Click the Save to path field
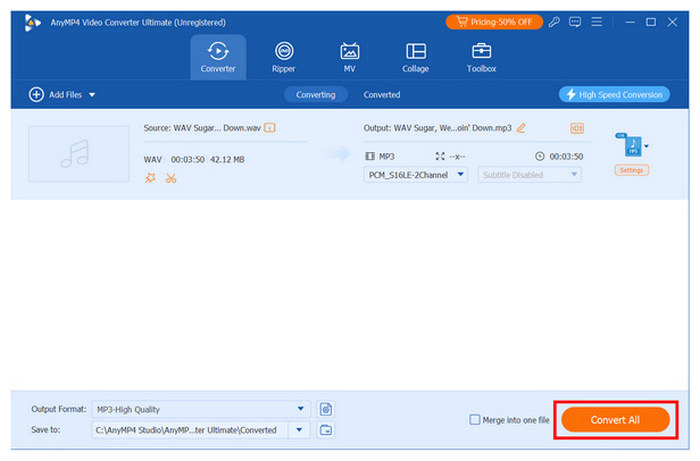 [x=190, y=430]
